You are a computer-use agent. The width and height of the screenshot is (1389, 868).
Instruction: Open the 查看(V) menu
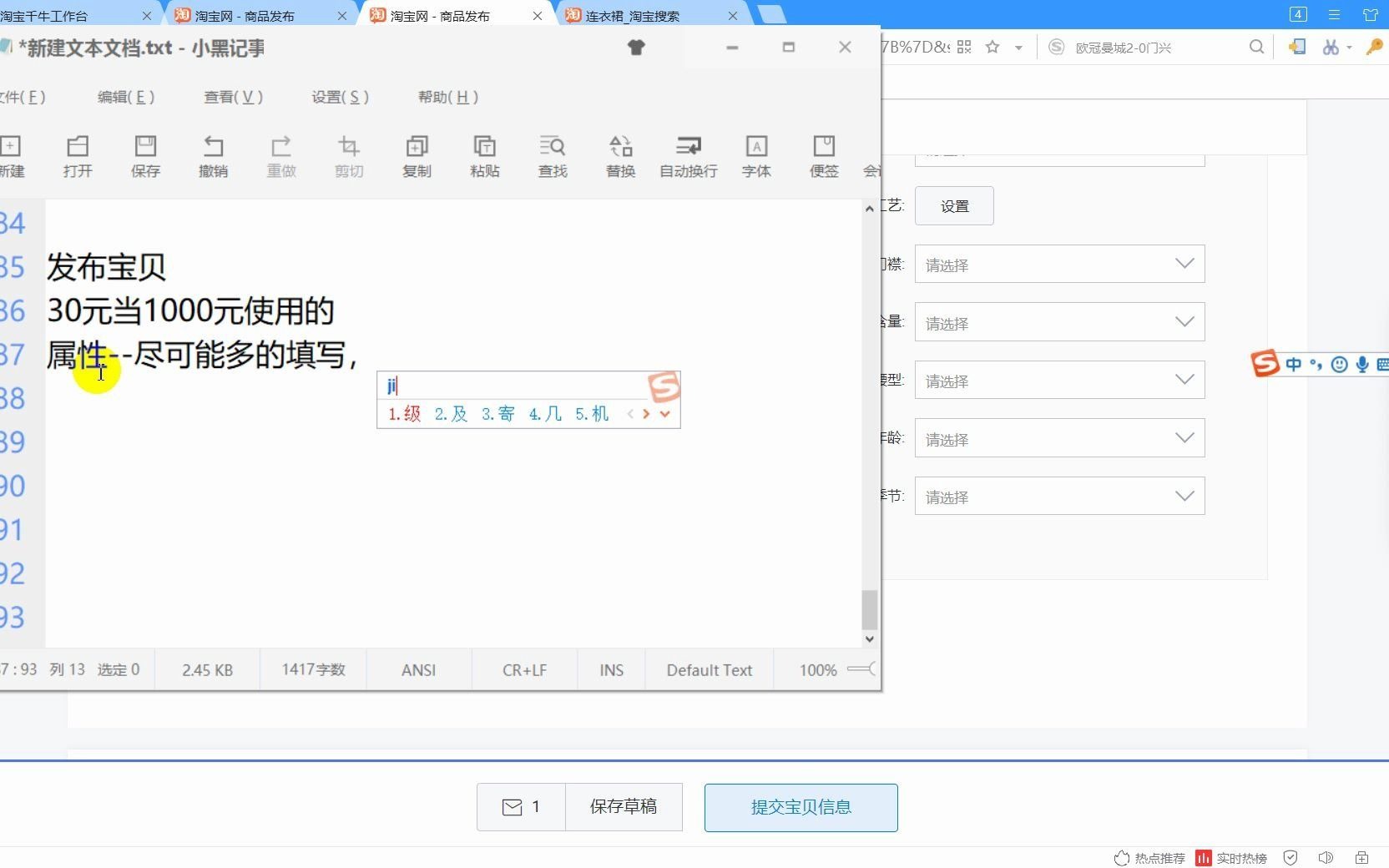(234, 97)
